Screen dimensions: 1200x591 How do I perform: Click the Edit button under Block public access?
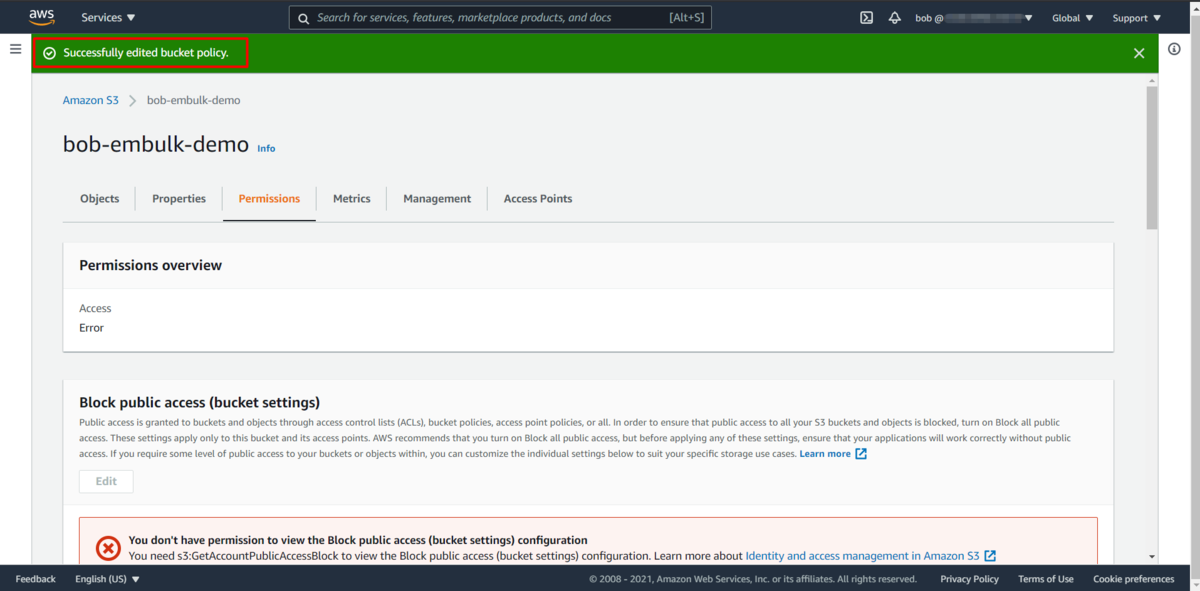(106, 481)
